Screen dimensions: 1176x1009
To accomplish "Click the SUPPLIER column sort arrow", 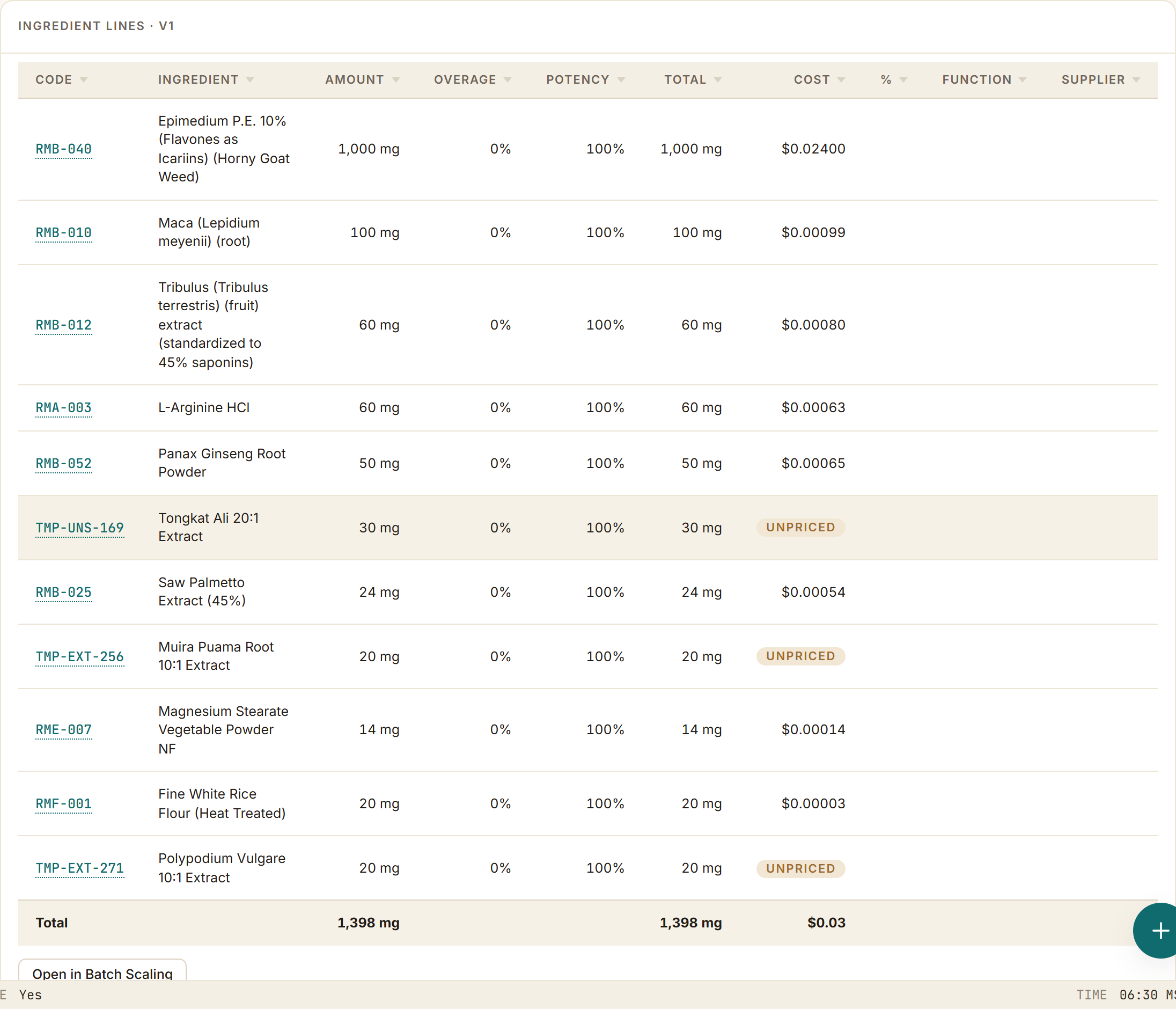I will [1136, 80].
